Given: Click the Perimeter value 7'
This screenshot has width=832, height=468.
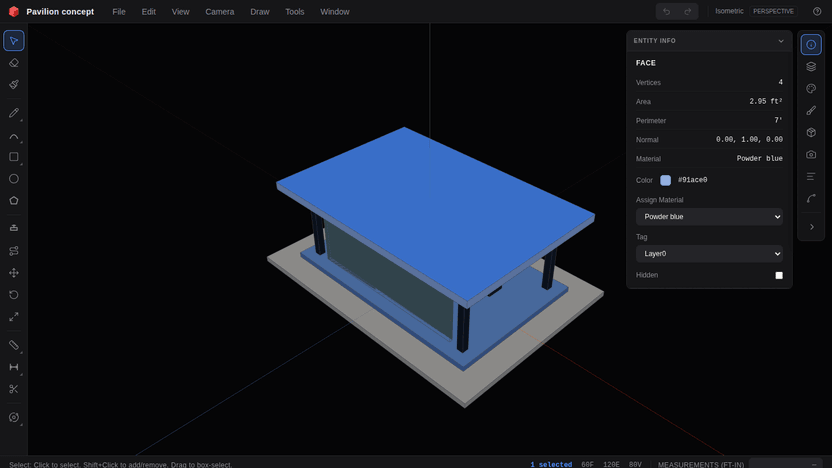Looking at the screenshot, I should pos(778,120).
